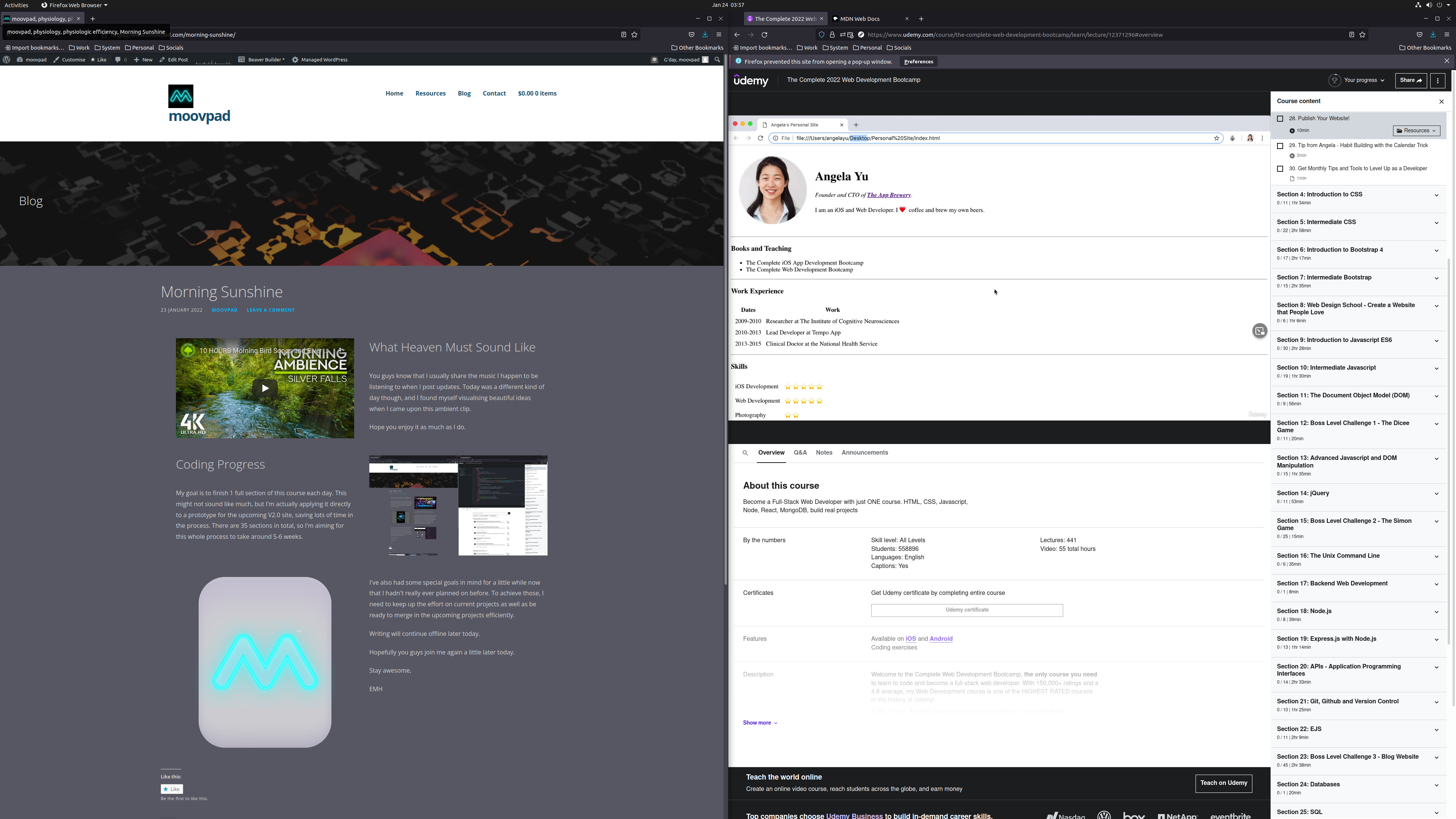
Task: Switch to the Notes tab
Action: tap(824, 453)
